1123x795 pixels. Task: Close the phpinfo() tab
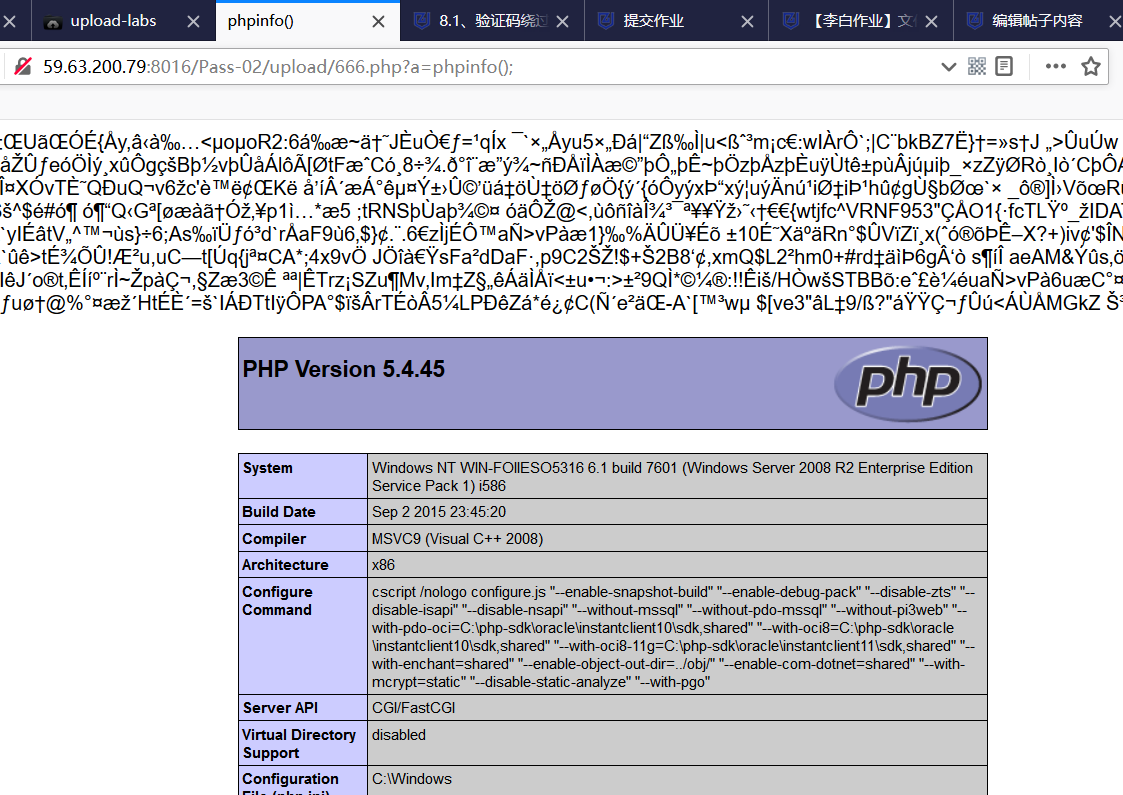click(378, 21)
